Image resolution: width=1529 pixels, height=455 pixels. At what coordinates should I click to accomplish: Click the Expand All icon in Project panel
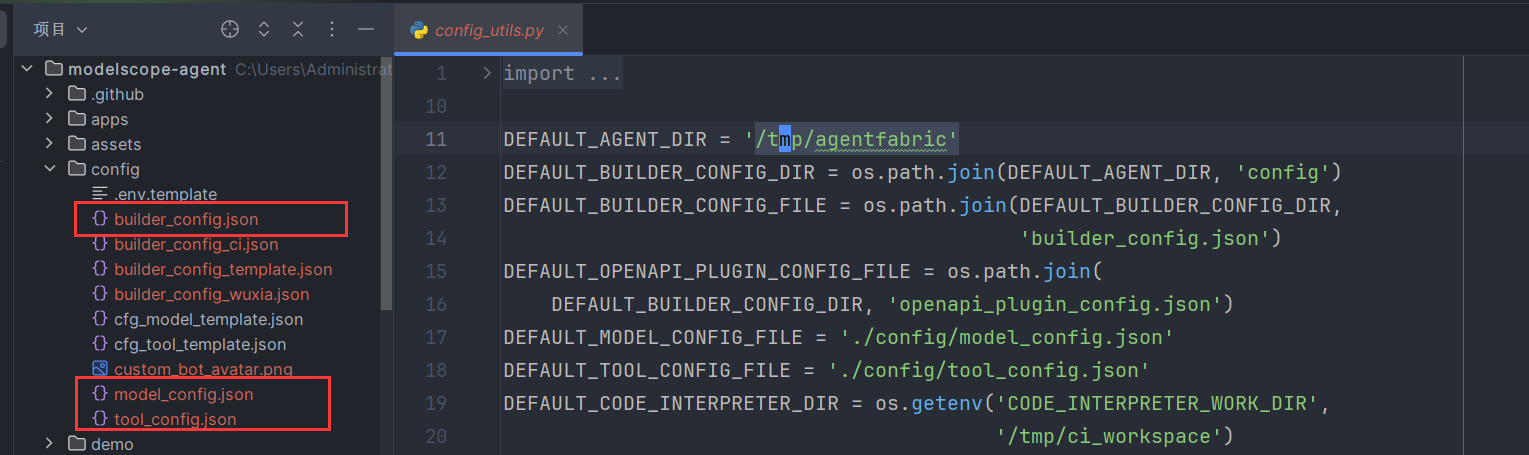click(264, 30)
